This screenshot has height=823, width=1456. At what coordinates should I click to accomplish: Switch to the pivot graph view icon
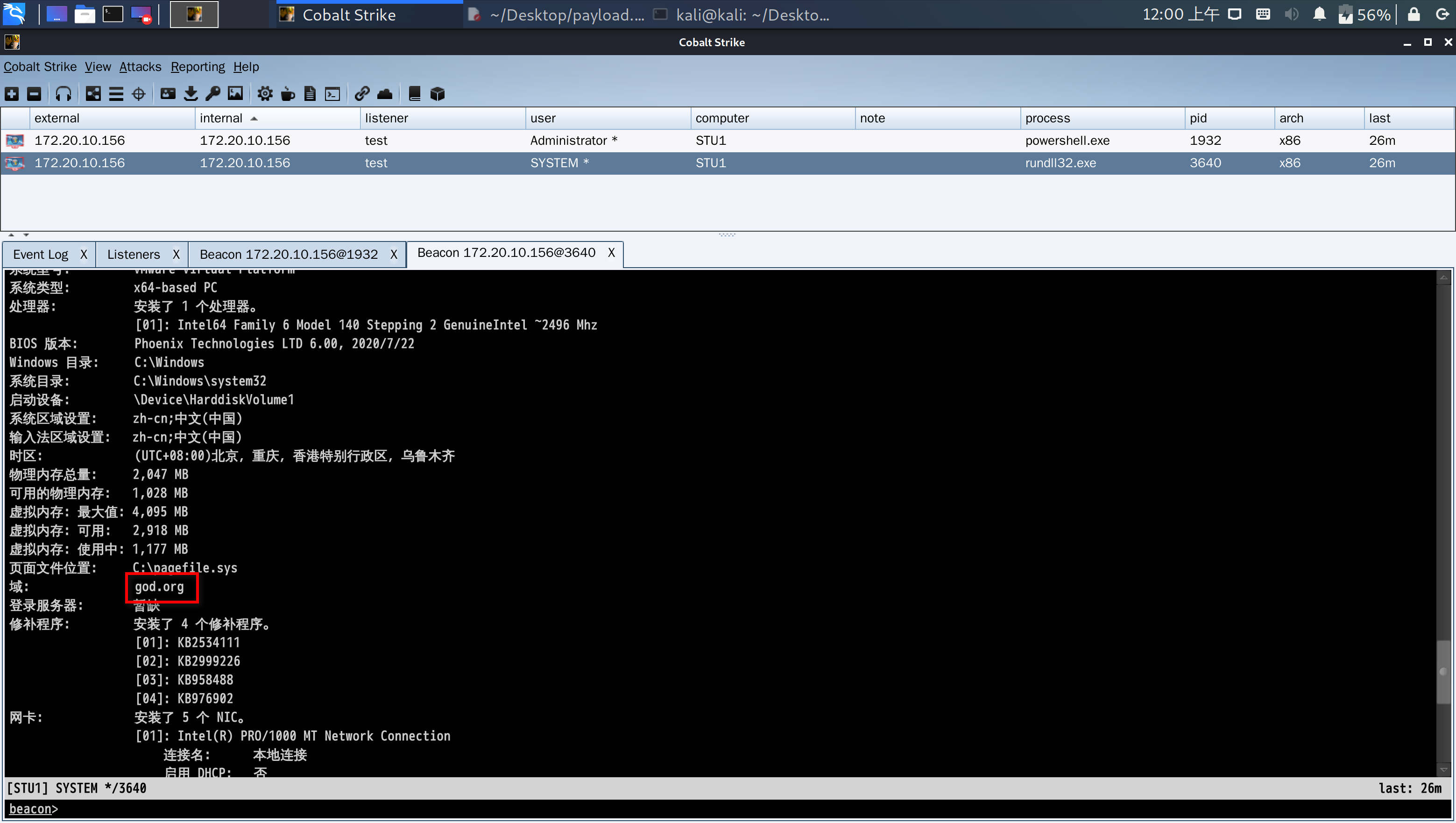93,94
